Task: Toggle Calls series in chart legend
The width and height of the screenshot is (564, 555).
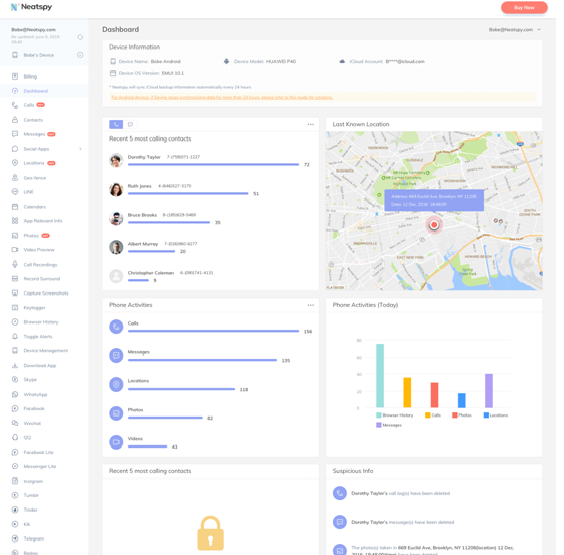Action: coord(433,415)
